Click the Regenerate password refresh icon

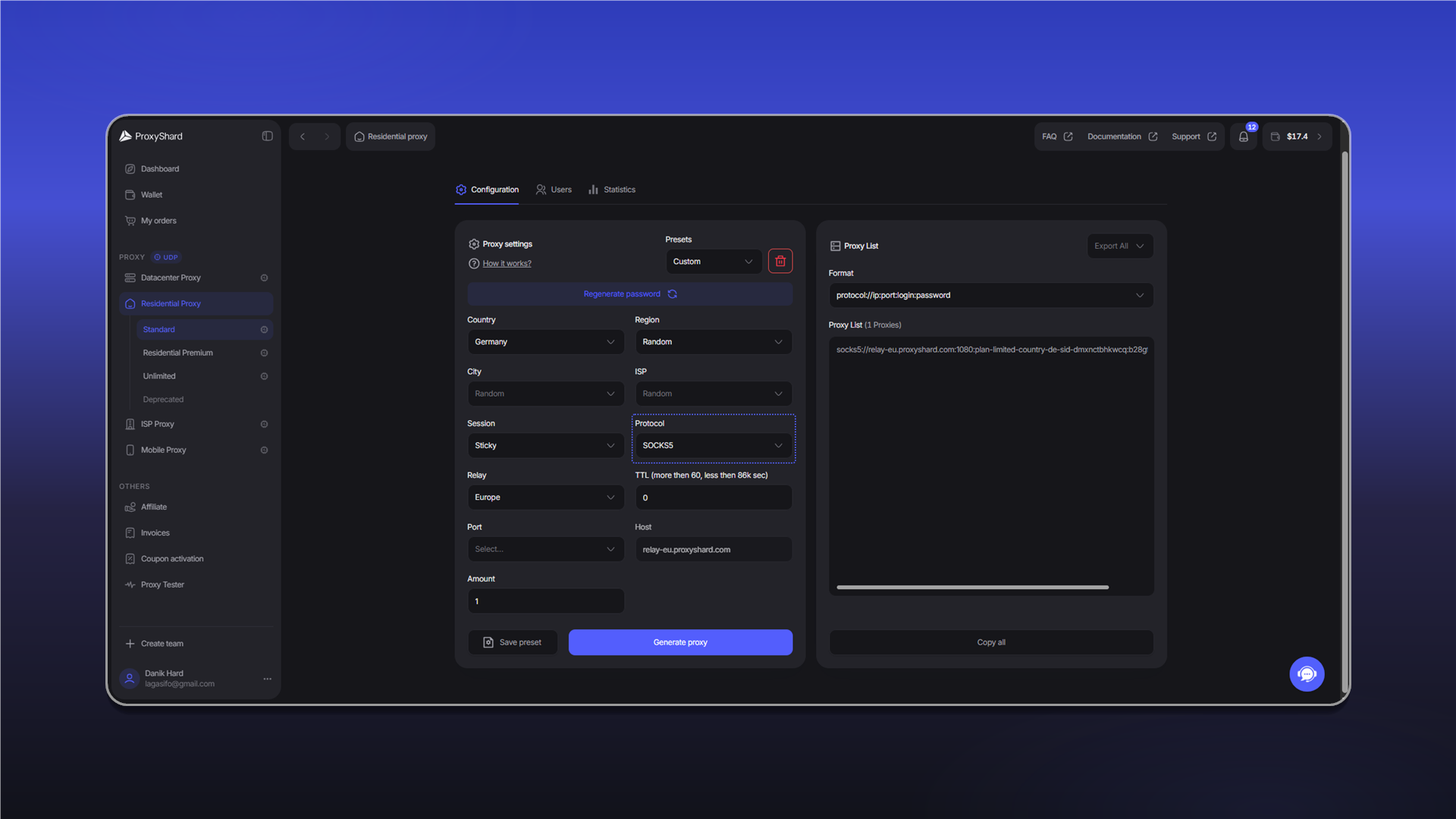click(x=672, y=294)
